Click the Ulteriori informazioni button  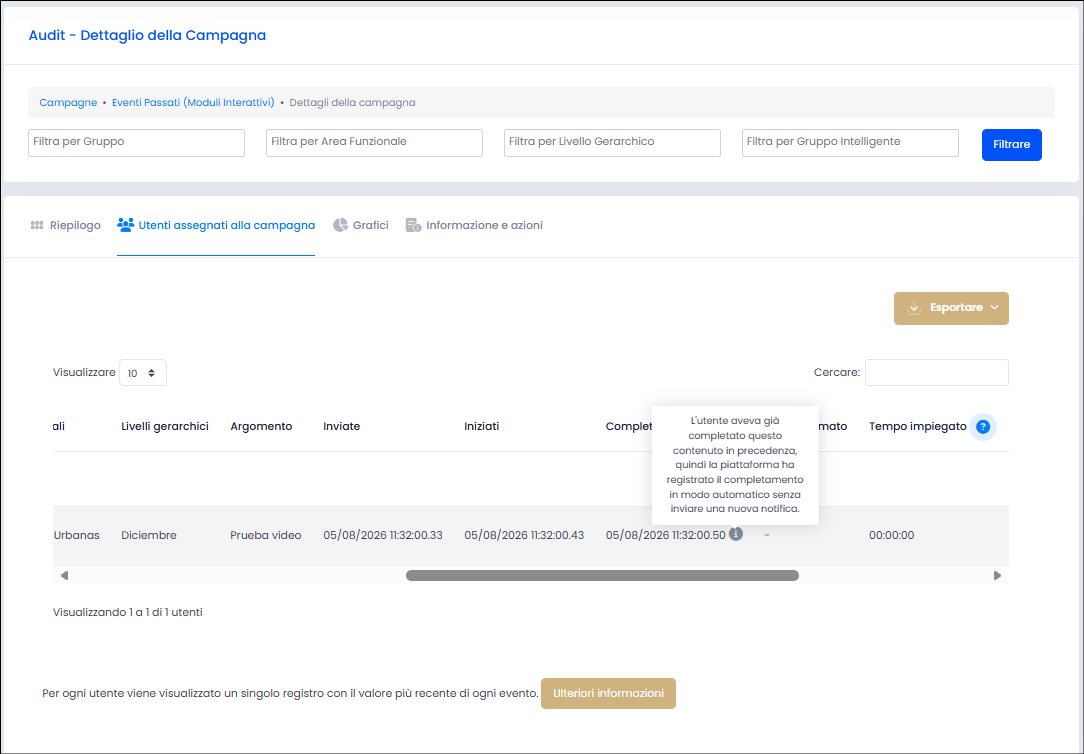tap(608, 693)
